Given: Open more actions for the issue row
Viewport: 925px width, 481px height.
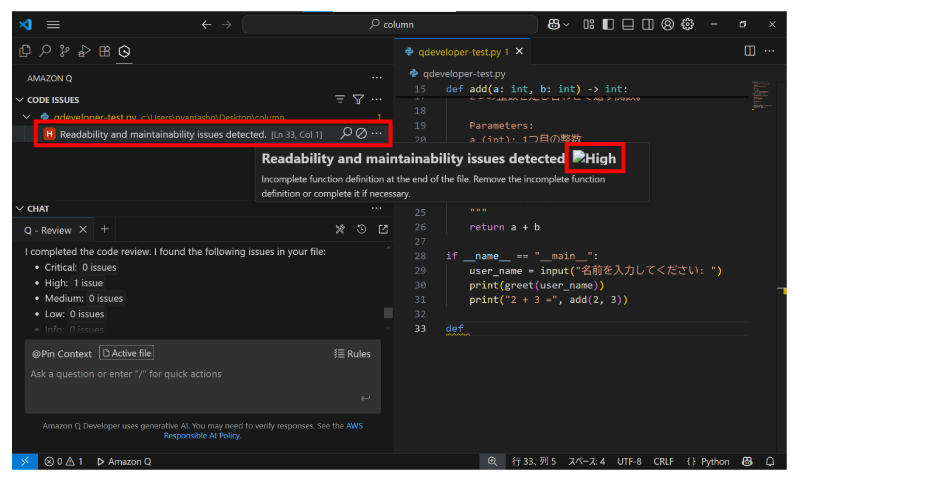Looking at the screenshot, I should (x=377, y=133).
